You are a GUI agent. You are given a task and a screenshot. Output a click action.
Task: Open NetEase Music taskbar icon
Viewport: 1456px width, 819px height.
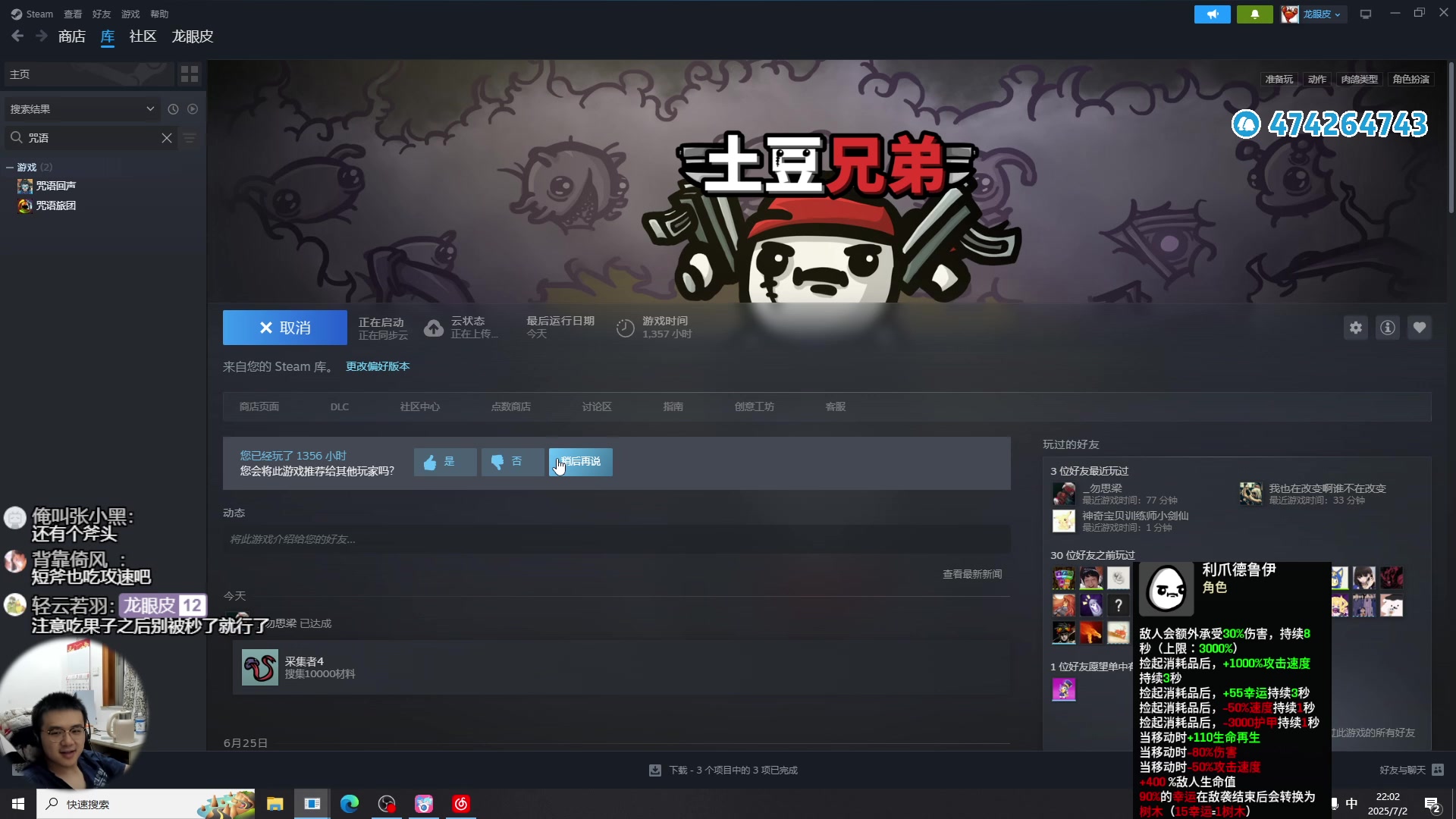tap(461, 804)
